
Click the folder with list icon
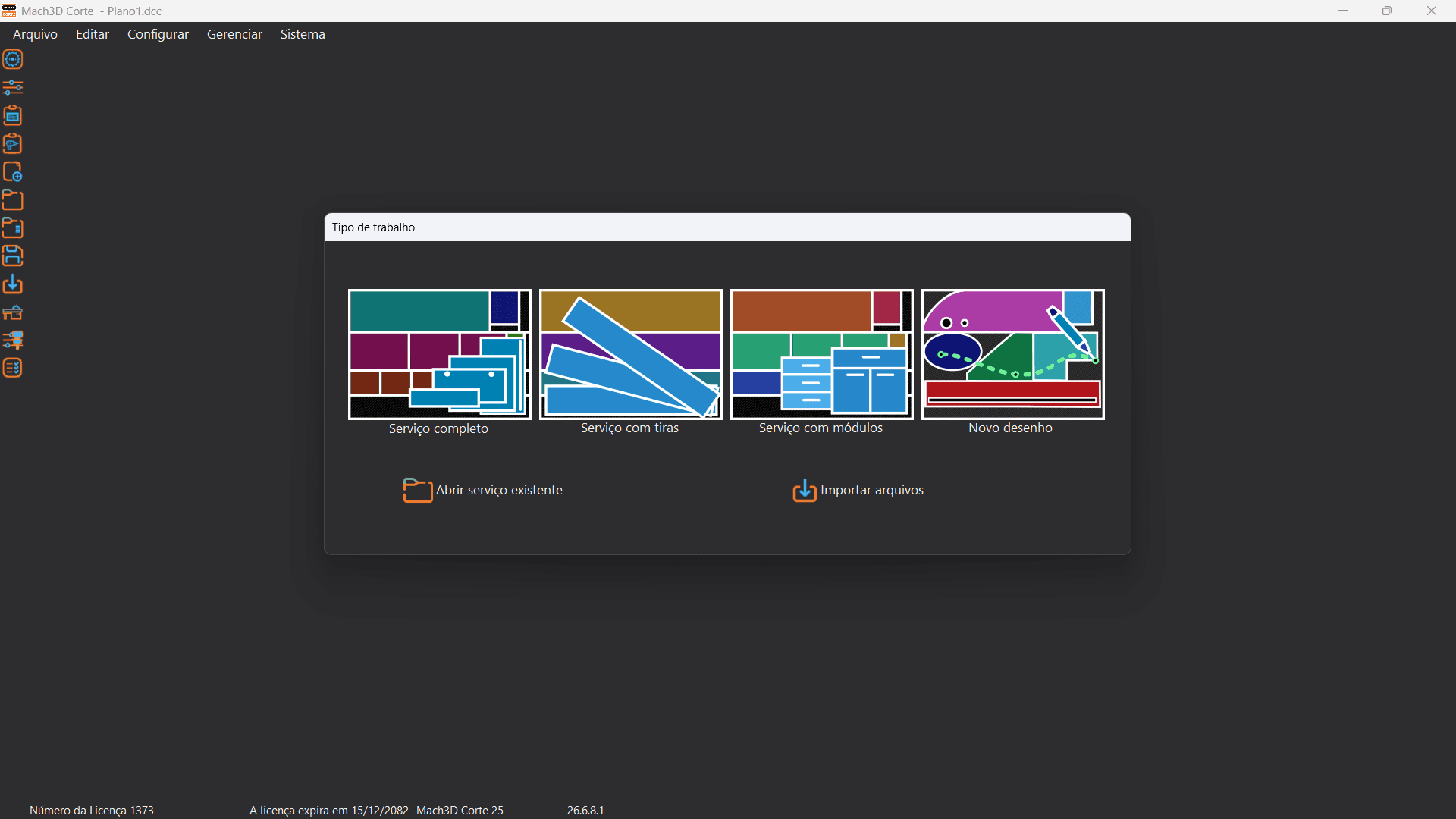click(x=13, y=227)
